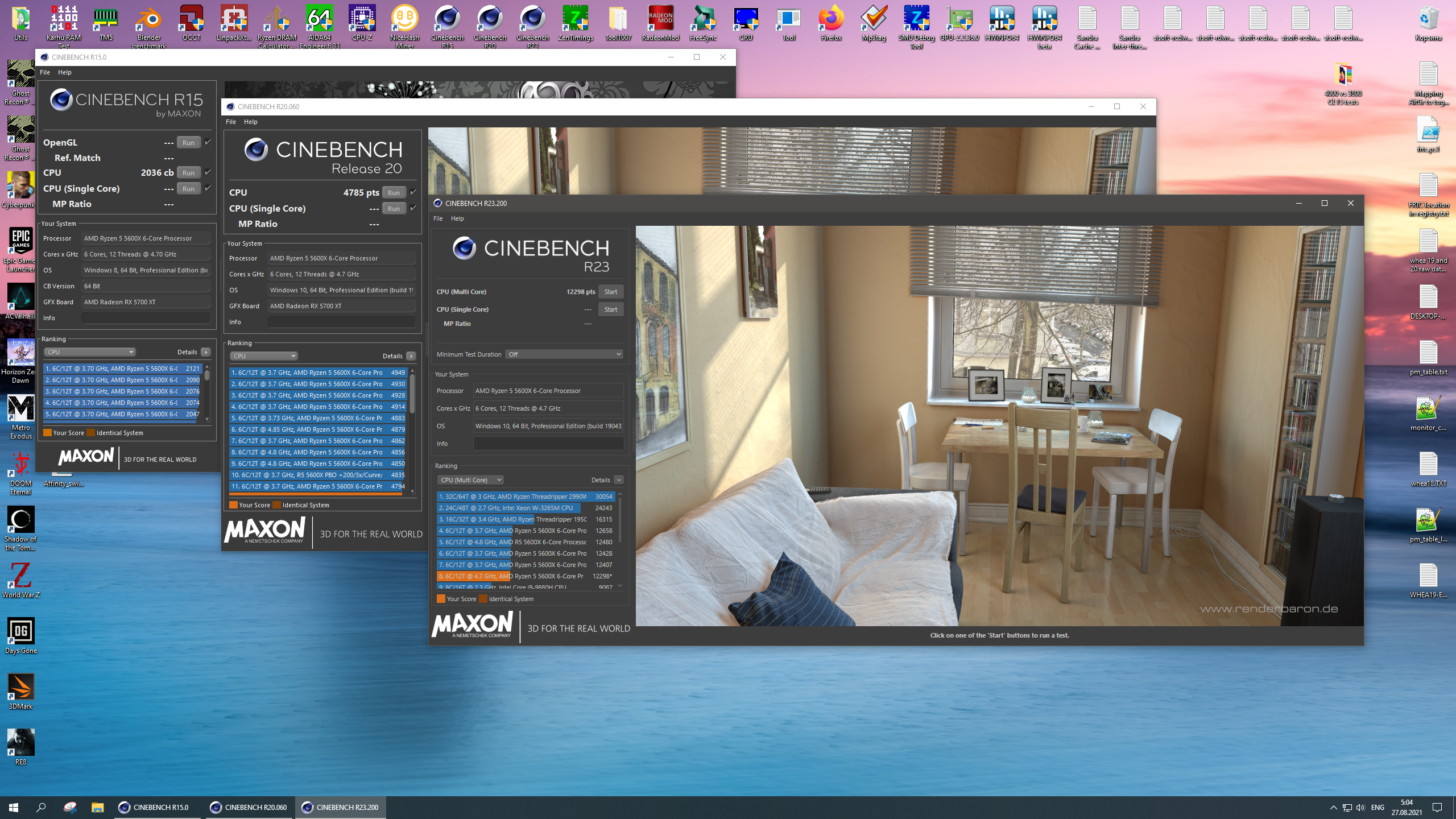Screen dimensions: 1456x819
Task: Click the R23 Info input field
Action: (548, 444)
